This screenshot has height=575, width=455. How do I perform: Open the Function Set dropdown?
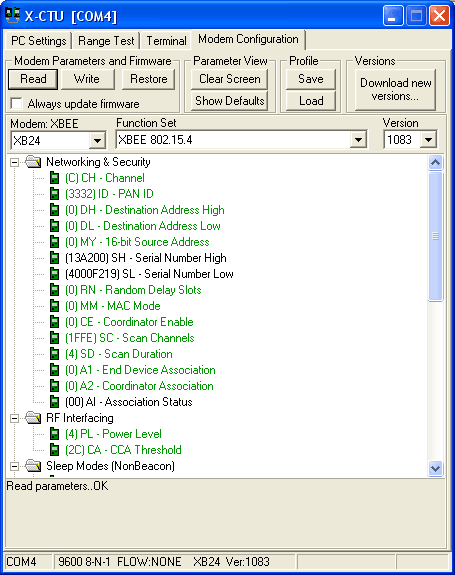point(358,140)
